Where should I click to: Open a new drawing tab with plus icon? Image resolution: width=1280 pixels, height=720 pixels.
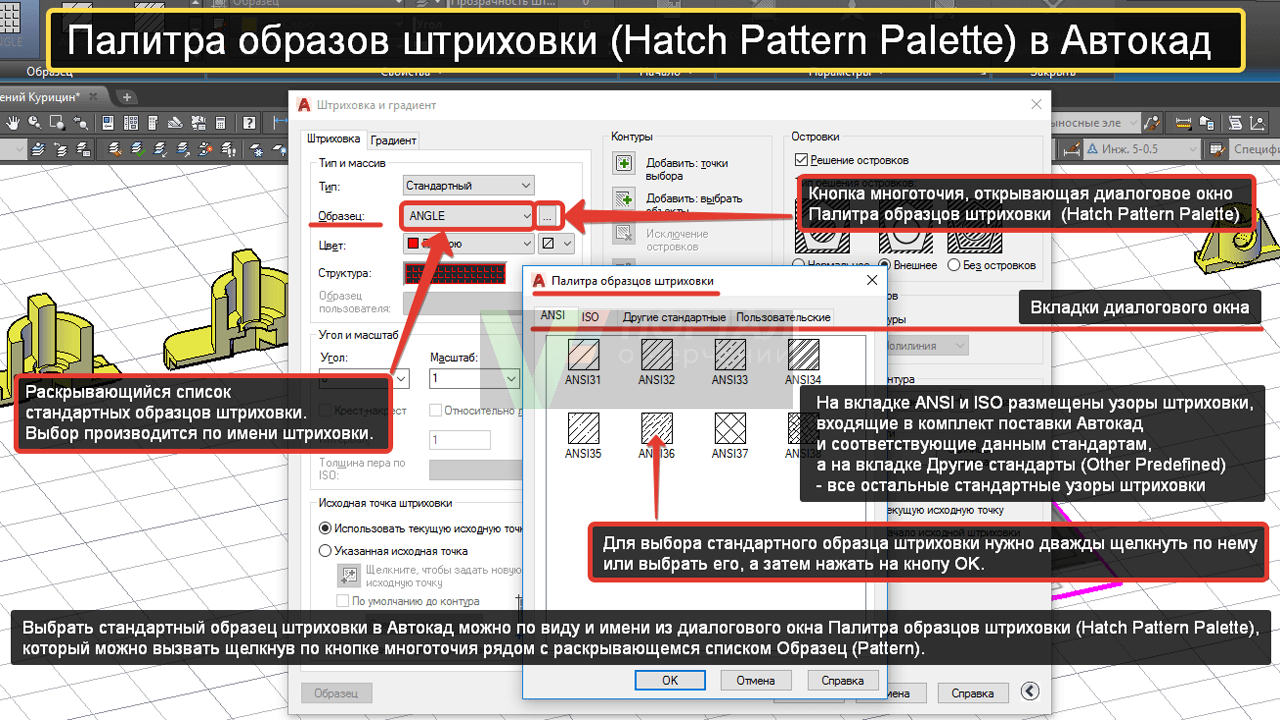(x=127, y=96)
